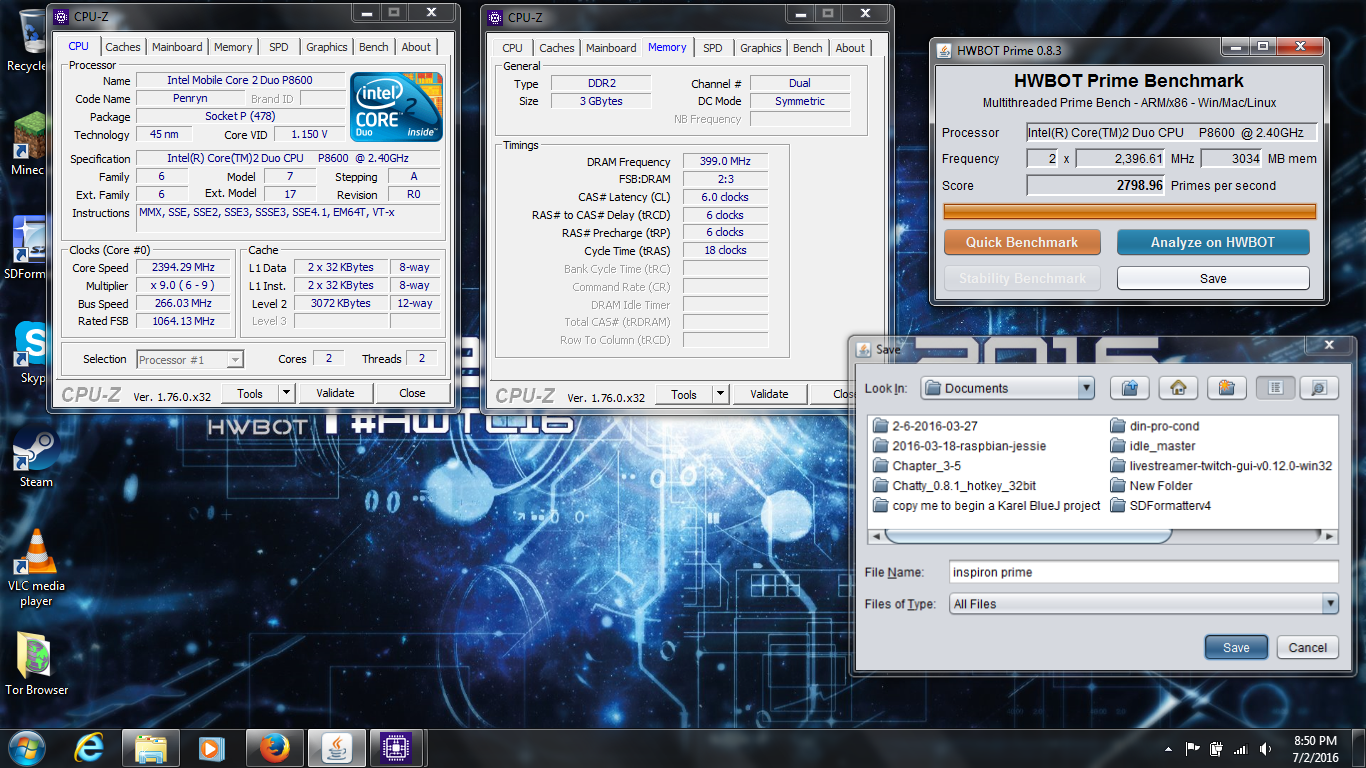
Task: Click the orange benchmark progress bar
Action: pyautogui.click(x=1130, y=211)
